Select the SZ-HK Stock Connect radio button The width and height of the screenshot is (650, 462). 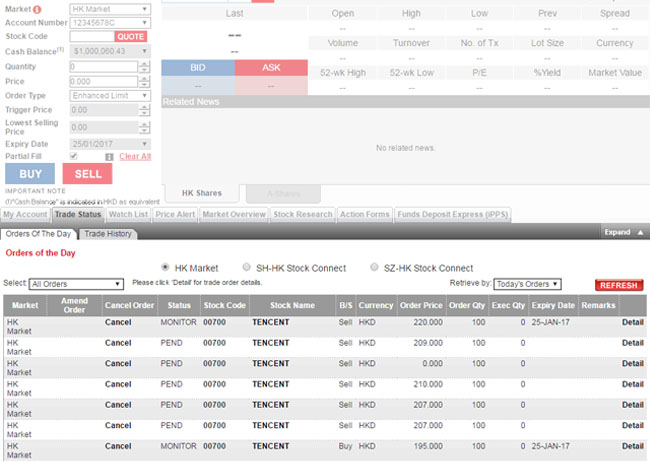click(375, 268)
